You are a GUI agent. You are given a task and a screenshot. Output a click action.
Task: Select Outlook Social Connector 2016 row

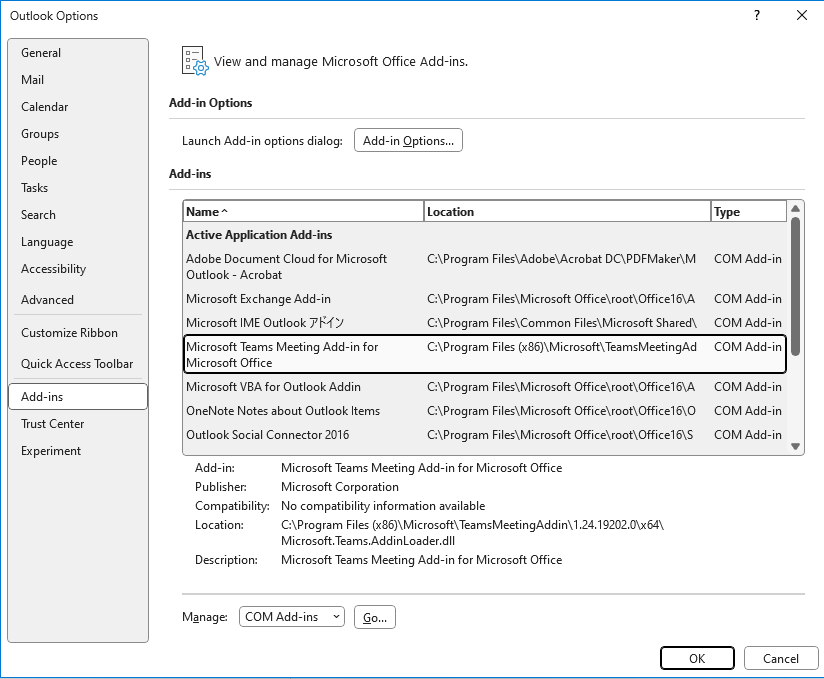point(485,435)
